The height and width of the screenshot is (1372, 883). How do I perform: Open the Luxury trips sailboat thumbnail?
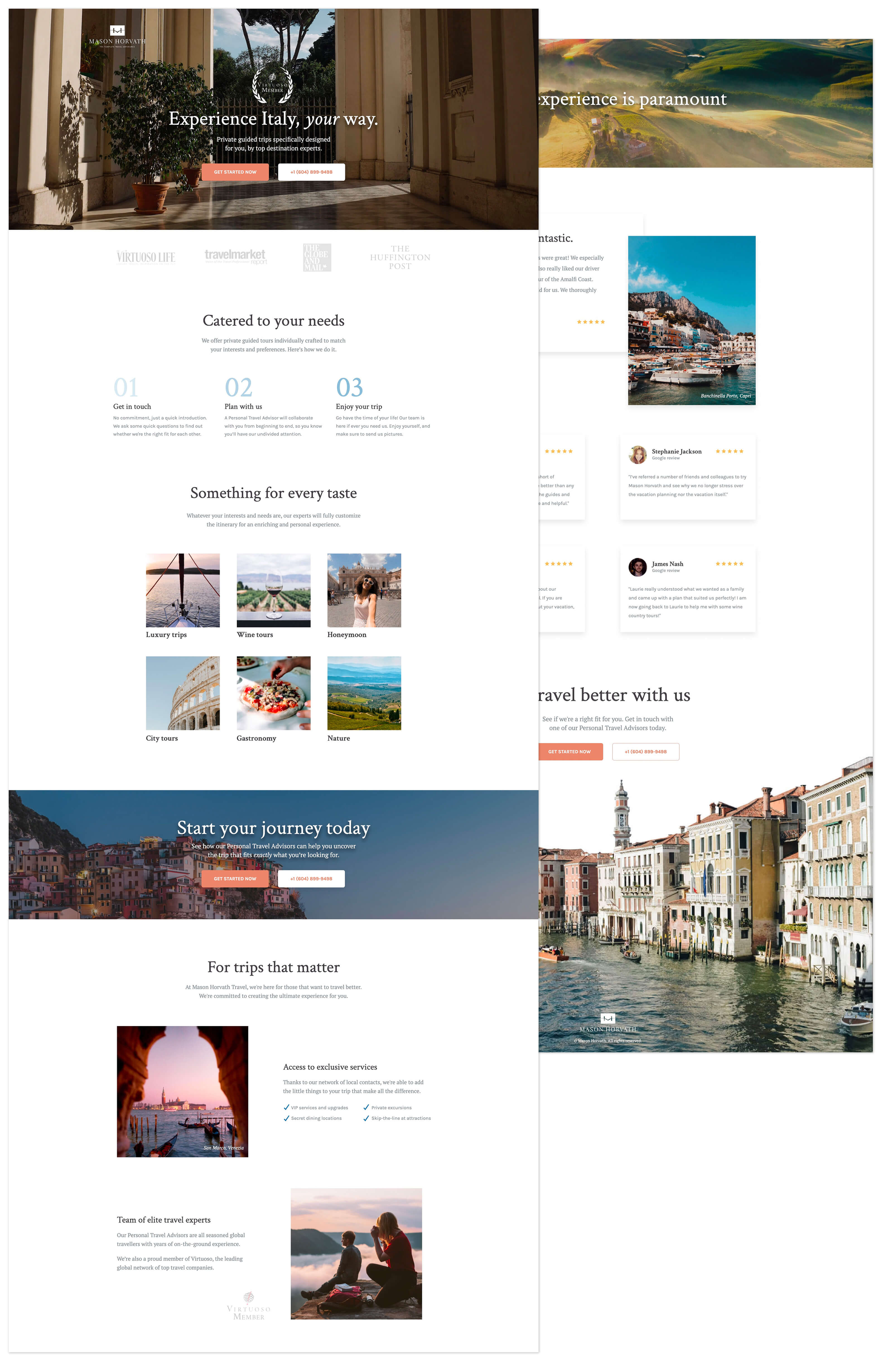[183, 590]
